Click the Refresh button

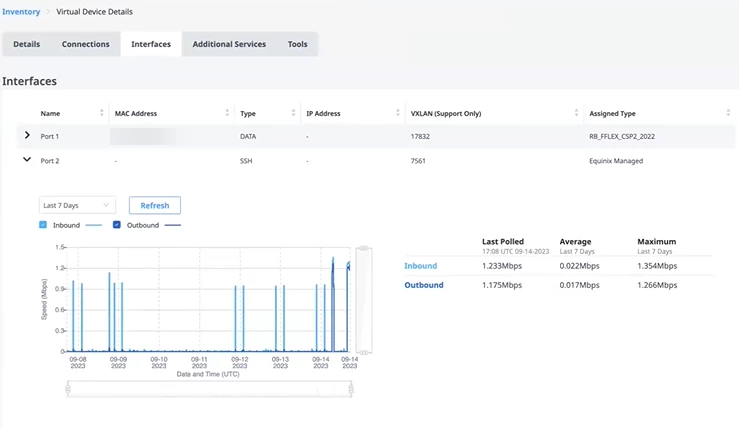tap(155, 206)
